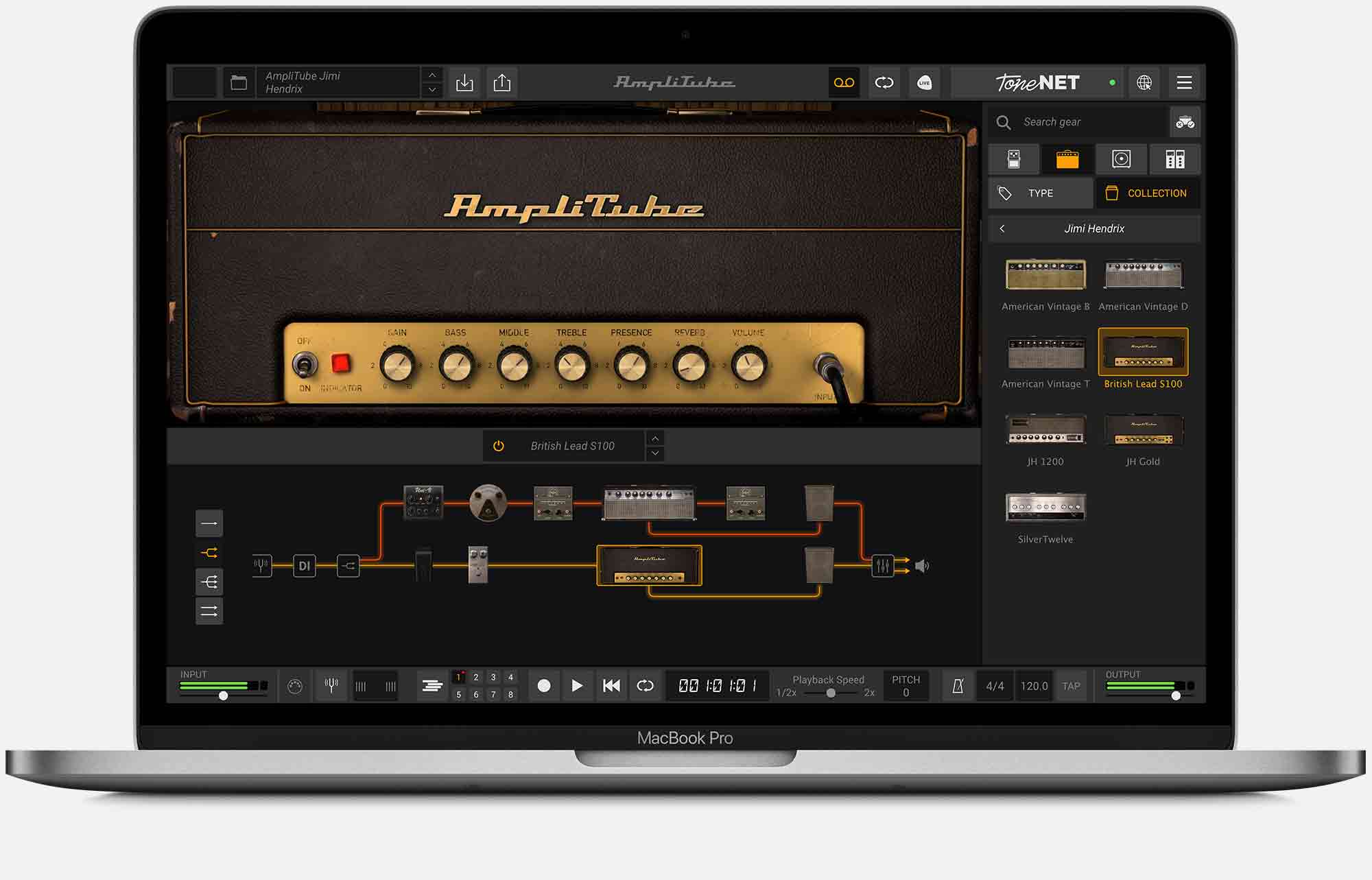Select track slot 5
Screen dimensions: 1372x880
pyautogui.click(x=459, y=694)
